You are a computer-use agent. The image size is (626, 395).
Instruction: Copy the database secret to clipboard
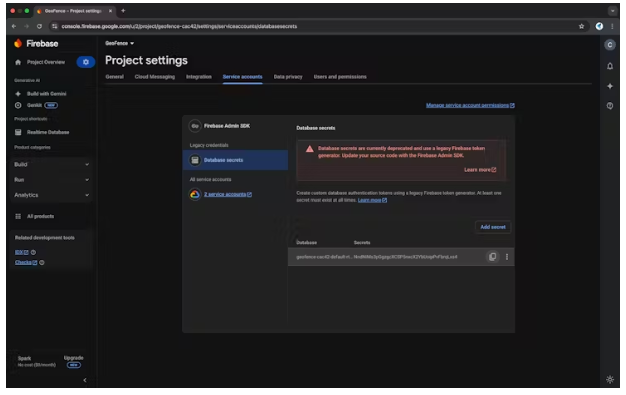pyautogui.click(x=492, y=257)
